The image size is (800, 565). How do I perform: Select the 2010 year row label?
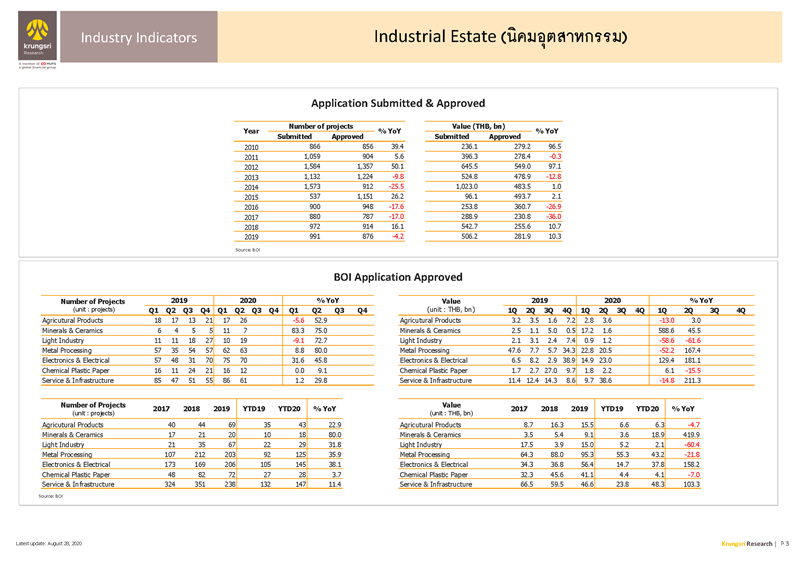coord(252,147)
